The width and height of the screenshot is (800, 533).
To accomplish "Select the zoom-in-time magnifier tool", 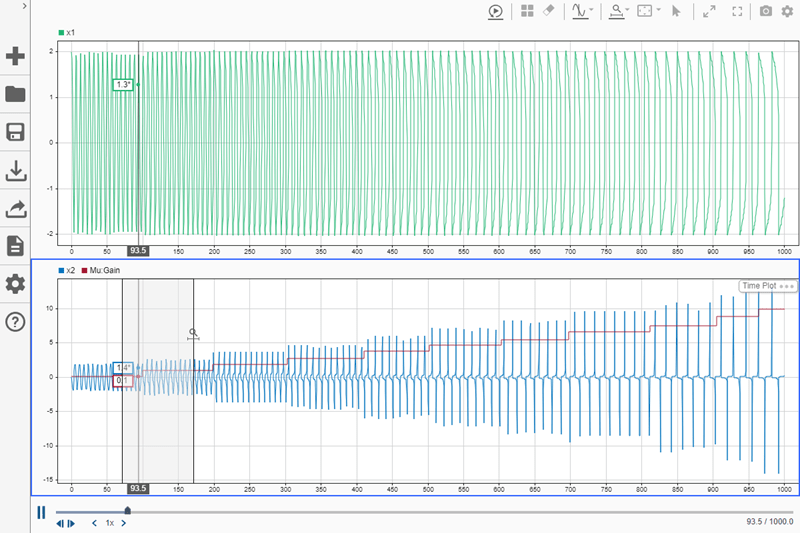I will pyautogui.click(x=616, y=11).
